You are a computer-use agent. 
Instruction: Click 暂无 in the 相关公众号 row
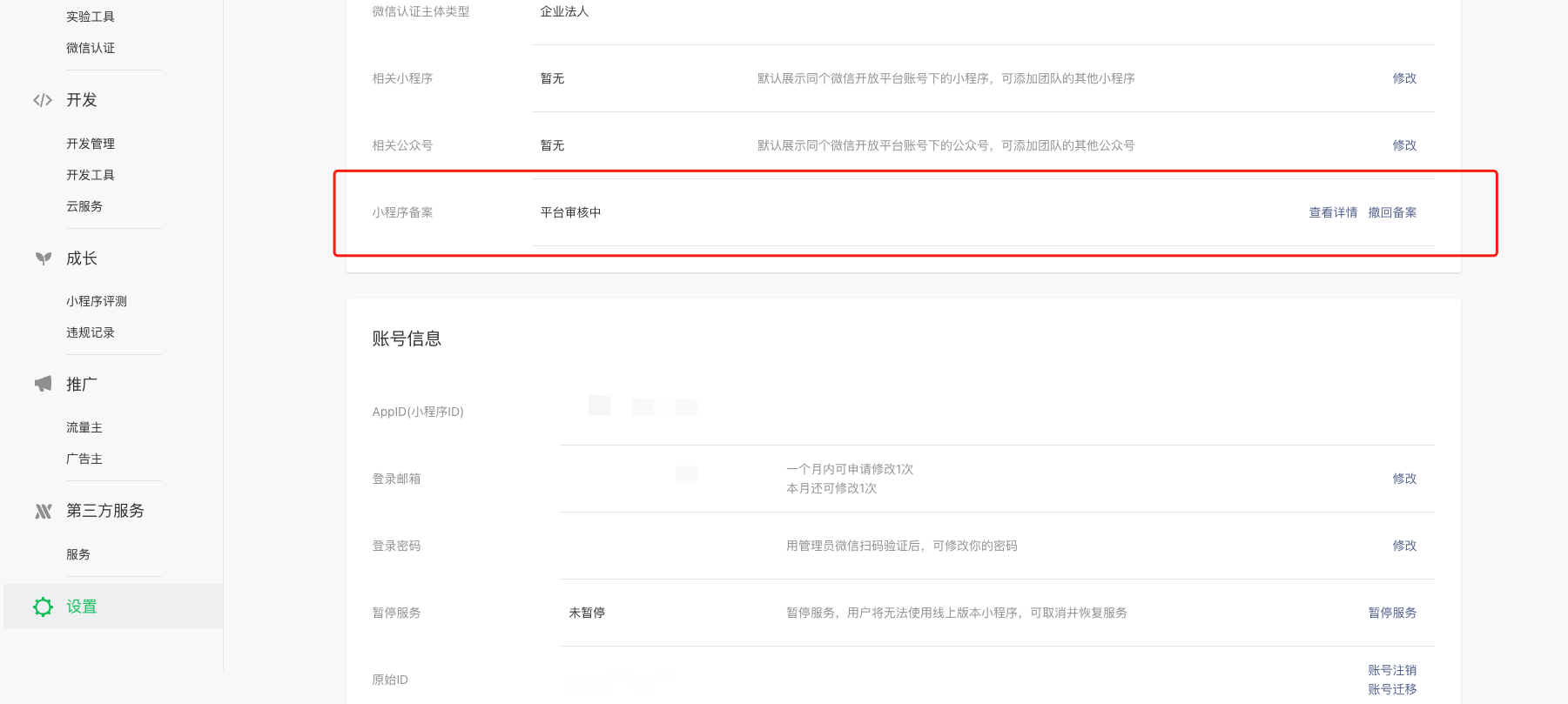pyautogui.click(x=553, y=145)
